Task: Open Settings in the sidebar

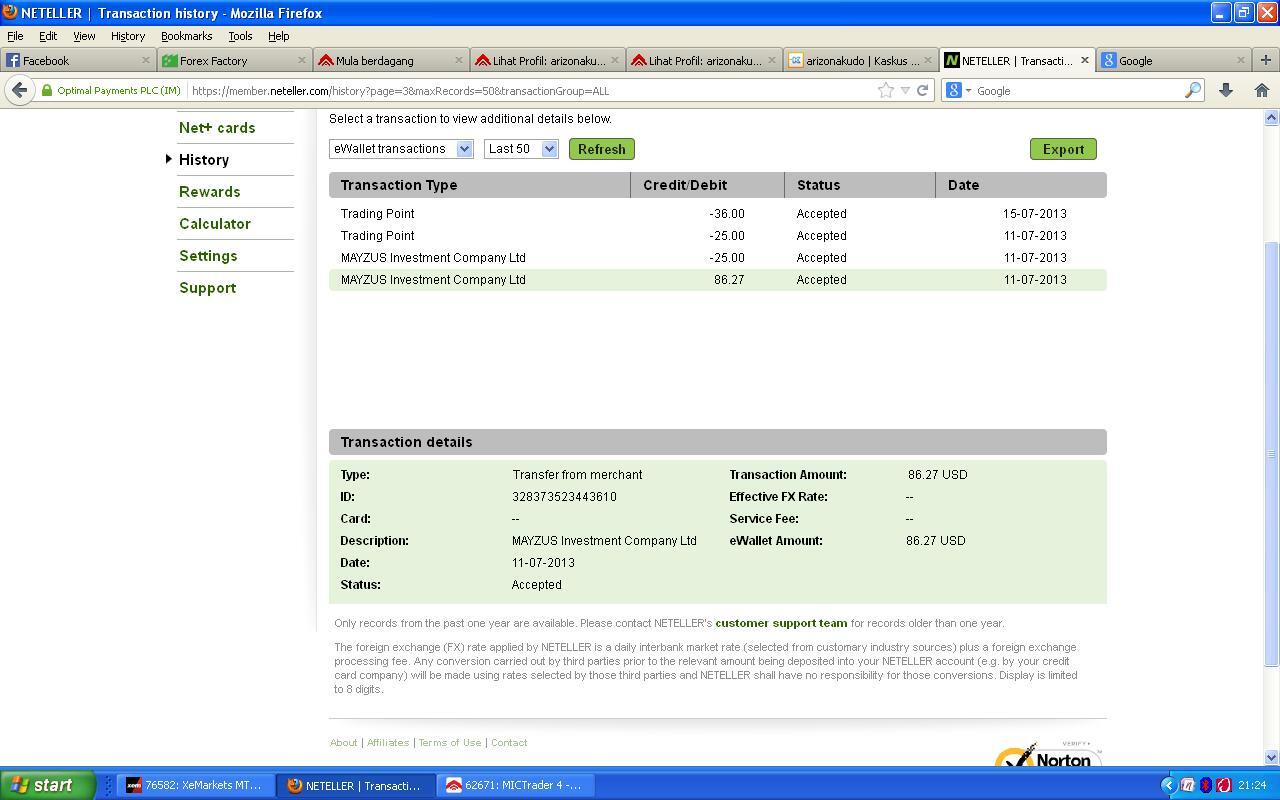Action: [x=208, y=256]
